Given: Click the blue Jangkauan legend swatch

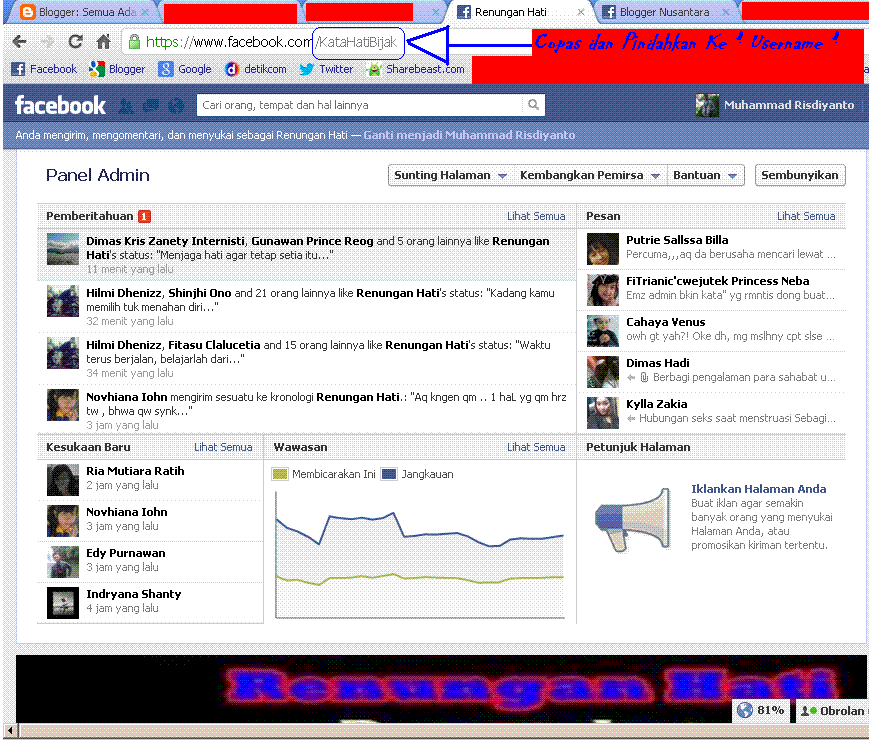Looking at the screenshot, I should click(x=389, y=475).
